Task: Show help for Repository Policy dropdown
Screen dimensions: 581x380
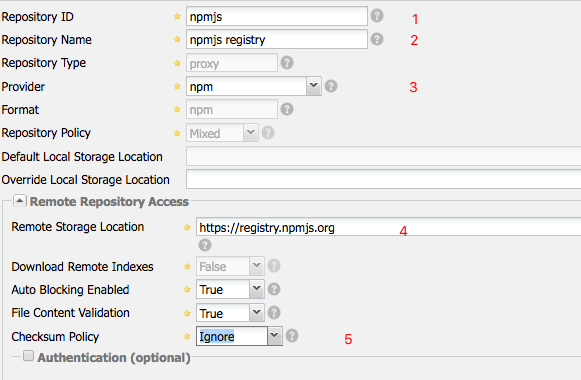Action: (x=268, y=133)
